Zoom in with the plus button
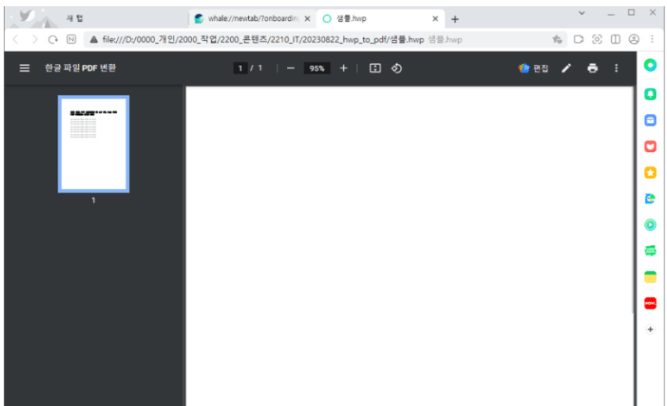Viewport: 667px width, 406px height. [x=344, y=68]
